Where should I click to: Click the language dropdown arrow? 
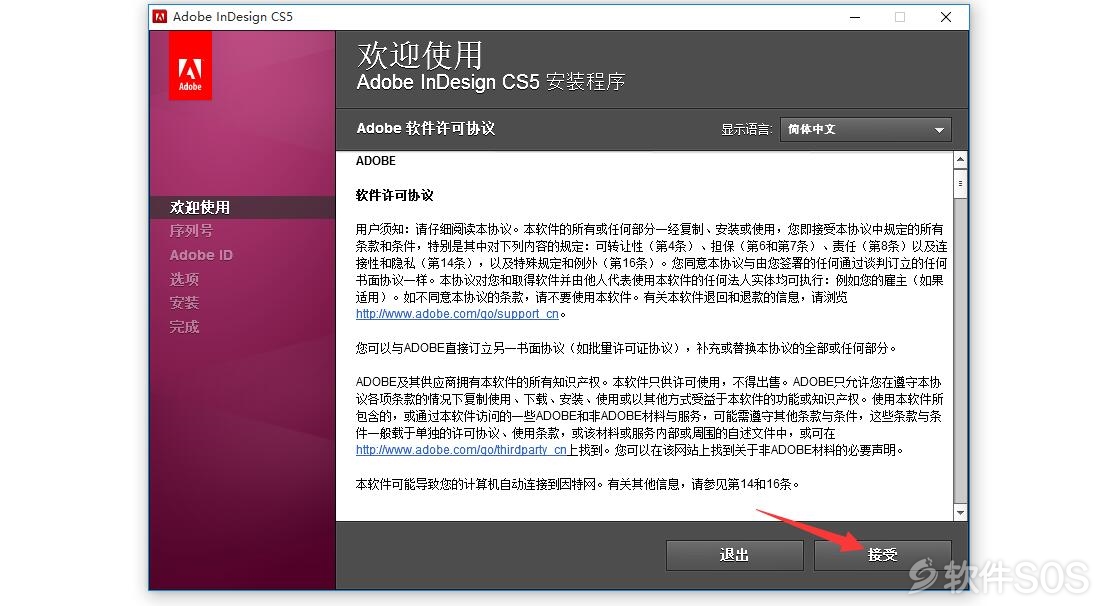point(939,130)
